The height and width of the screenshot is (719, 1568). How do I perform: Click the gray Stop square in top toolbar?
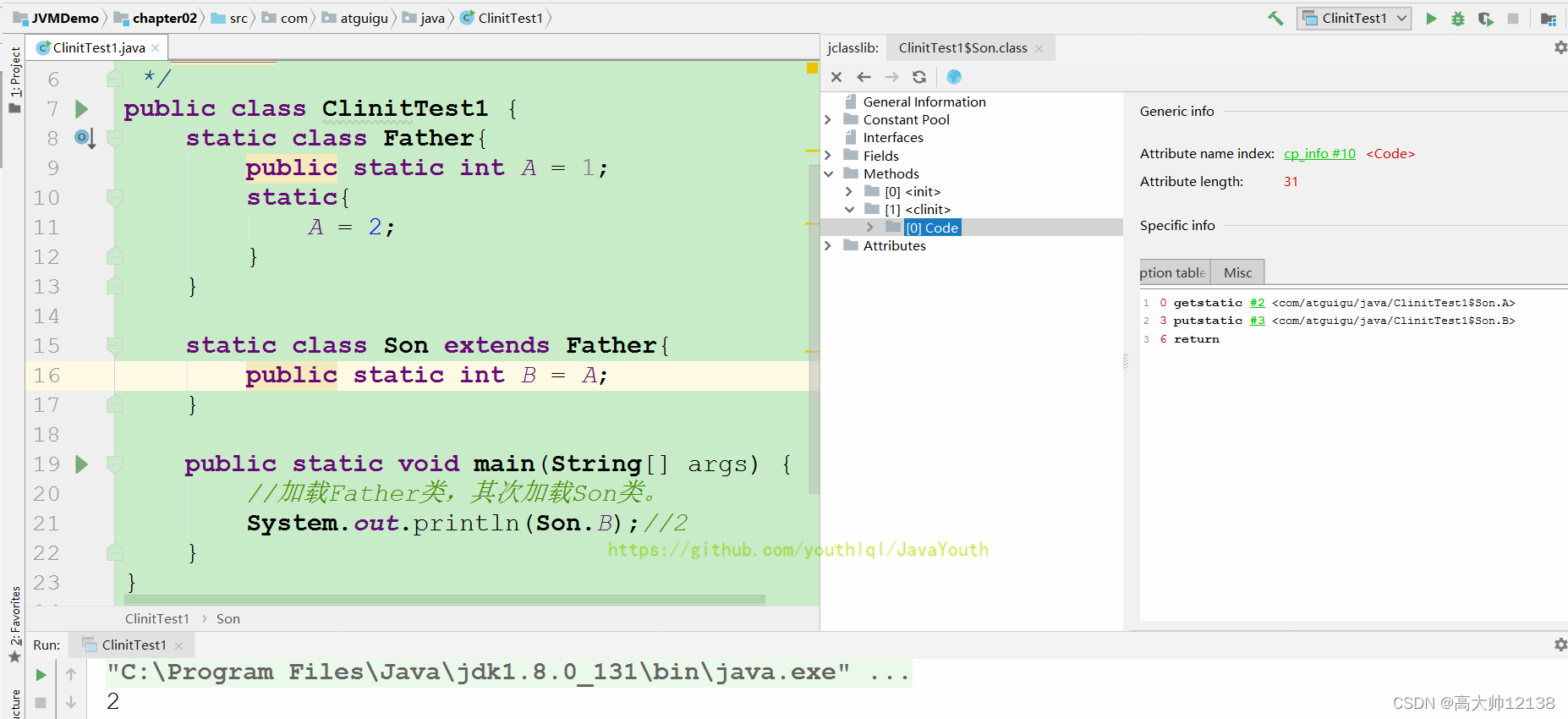tap(1513, 18)
